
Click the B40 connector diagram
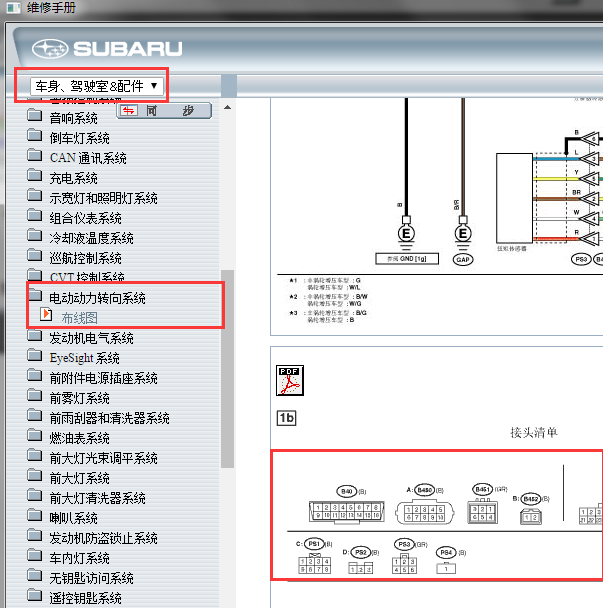click(347, 512)
